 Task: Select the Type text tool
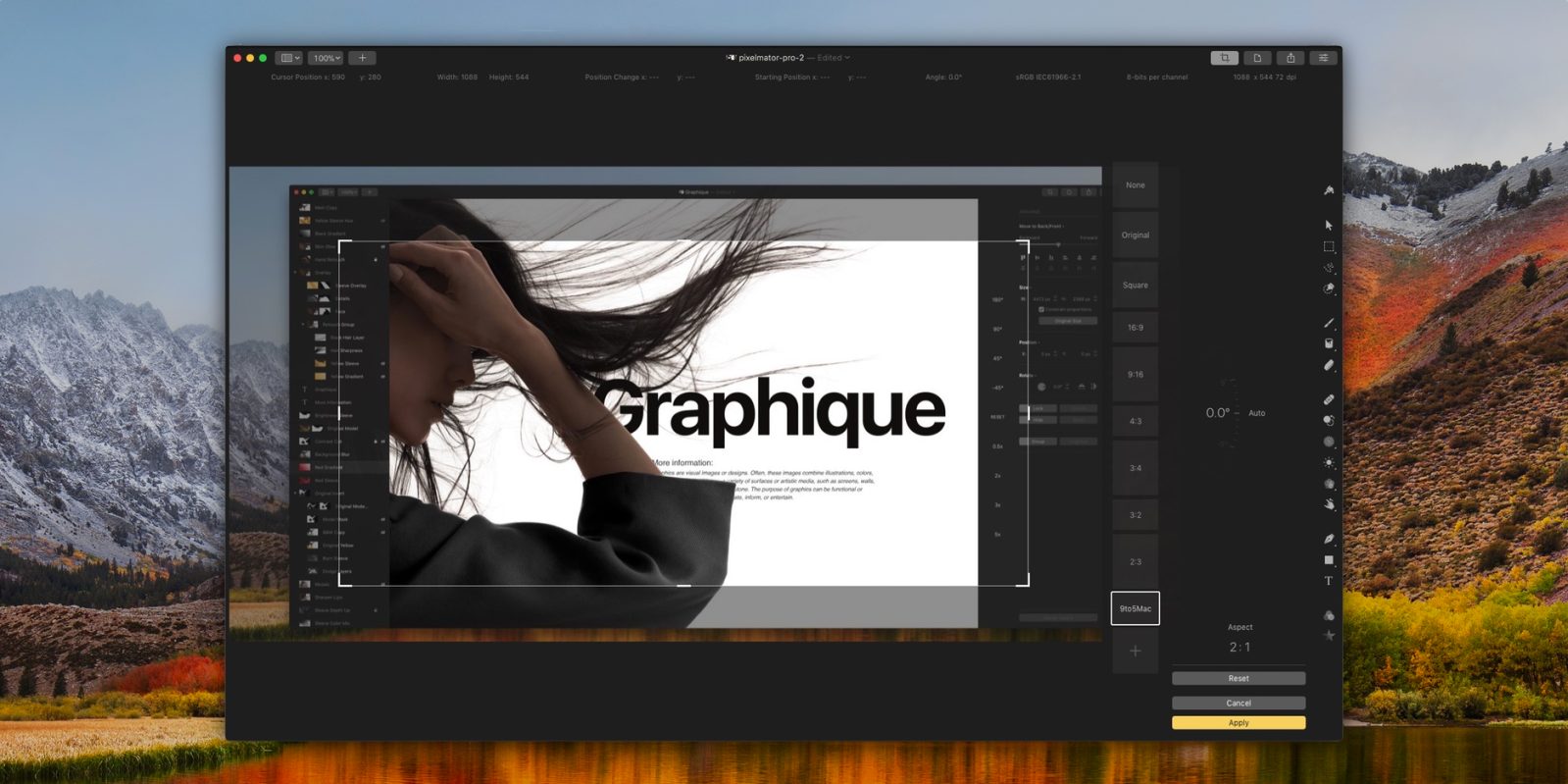pos(1329,581)
